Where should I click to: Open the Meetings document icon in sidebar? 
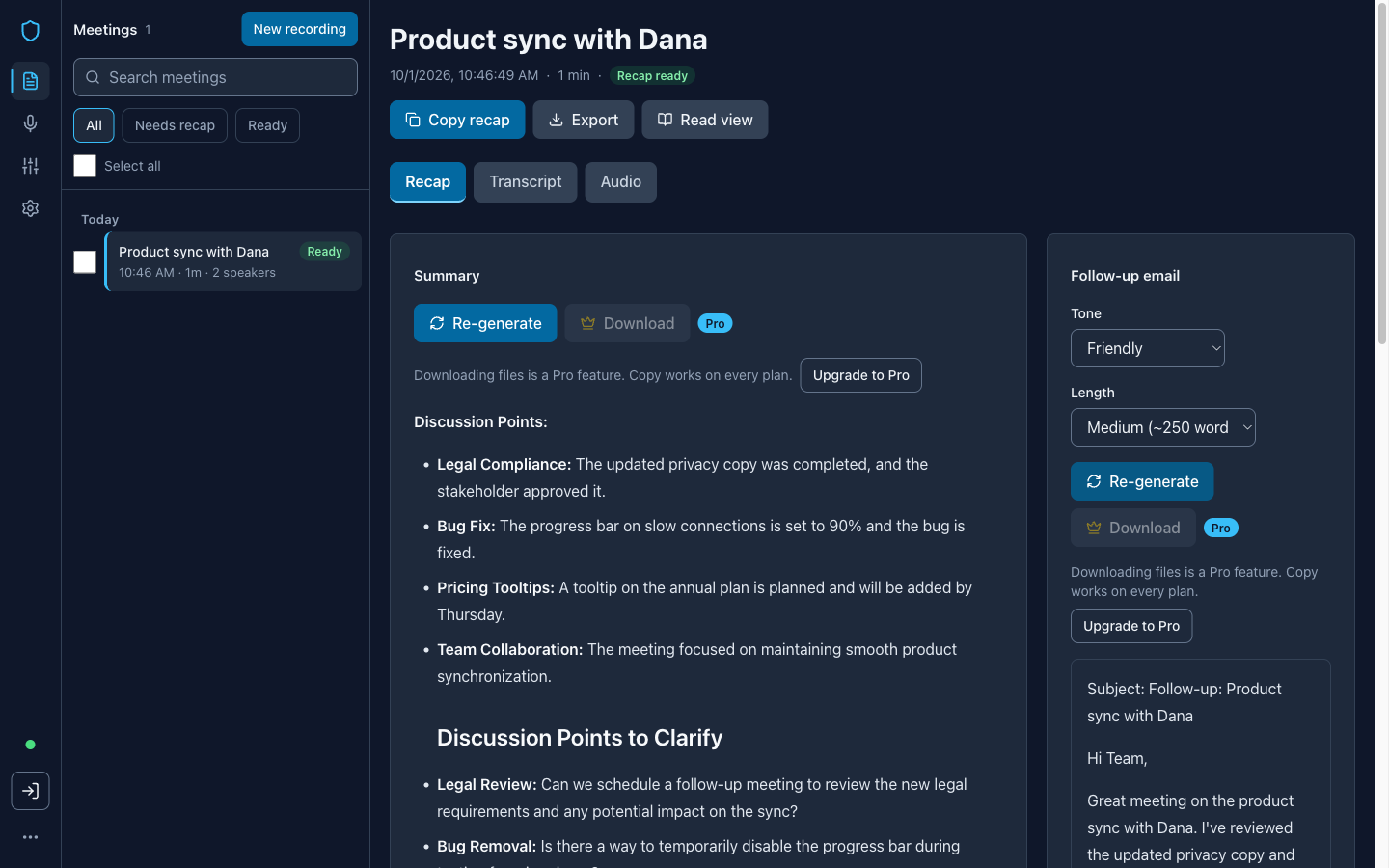tap(30, 81)
